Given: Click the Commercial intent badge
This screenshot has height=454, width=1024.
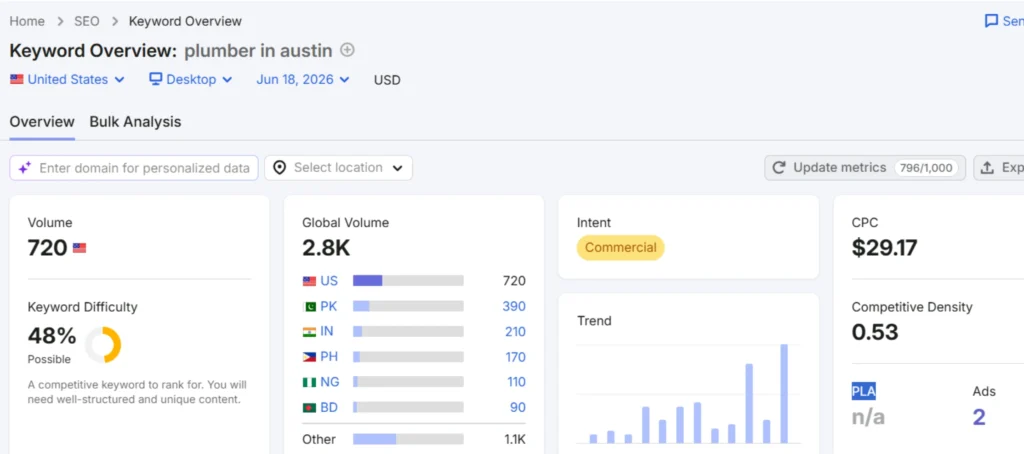Looking at the screenshot, I should pos(620,248).
